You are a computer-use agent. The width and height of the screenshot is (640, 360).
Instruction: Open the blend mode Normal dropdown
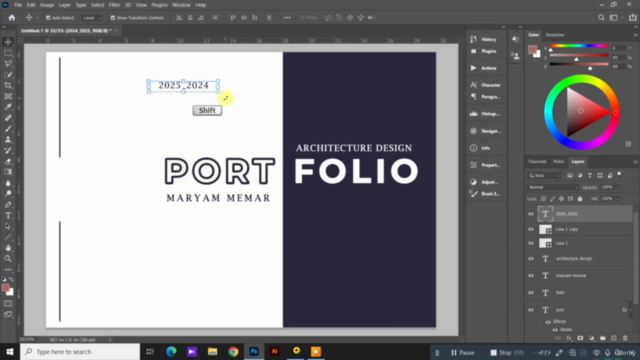point(553,187)
